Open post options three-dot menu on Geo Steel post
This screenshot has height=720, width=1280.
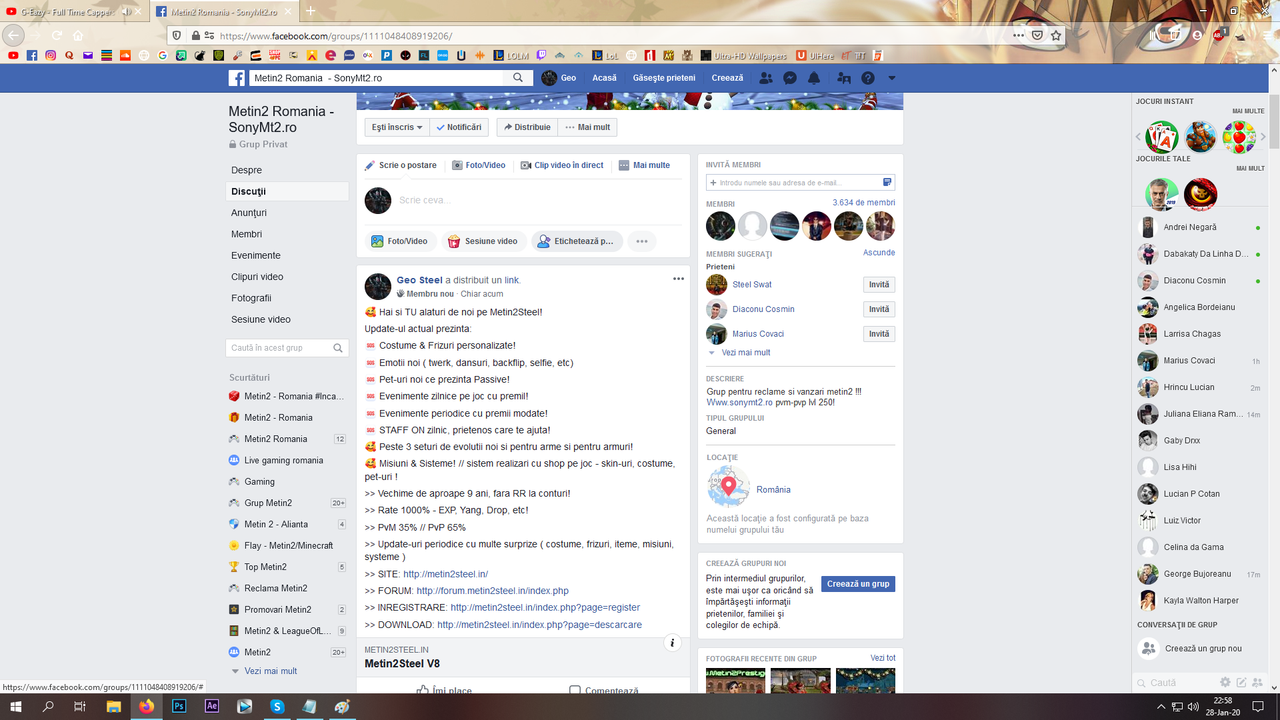tap(679, 279)
